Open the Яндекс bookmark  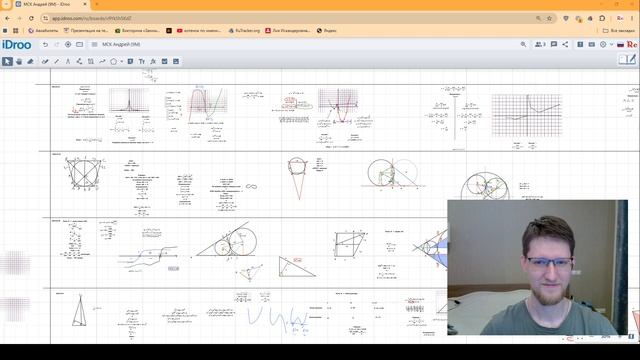(x=327, y=31)
